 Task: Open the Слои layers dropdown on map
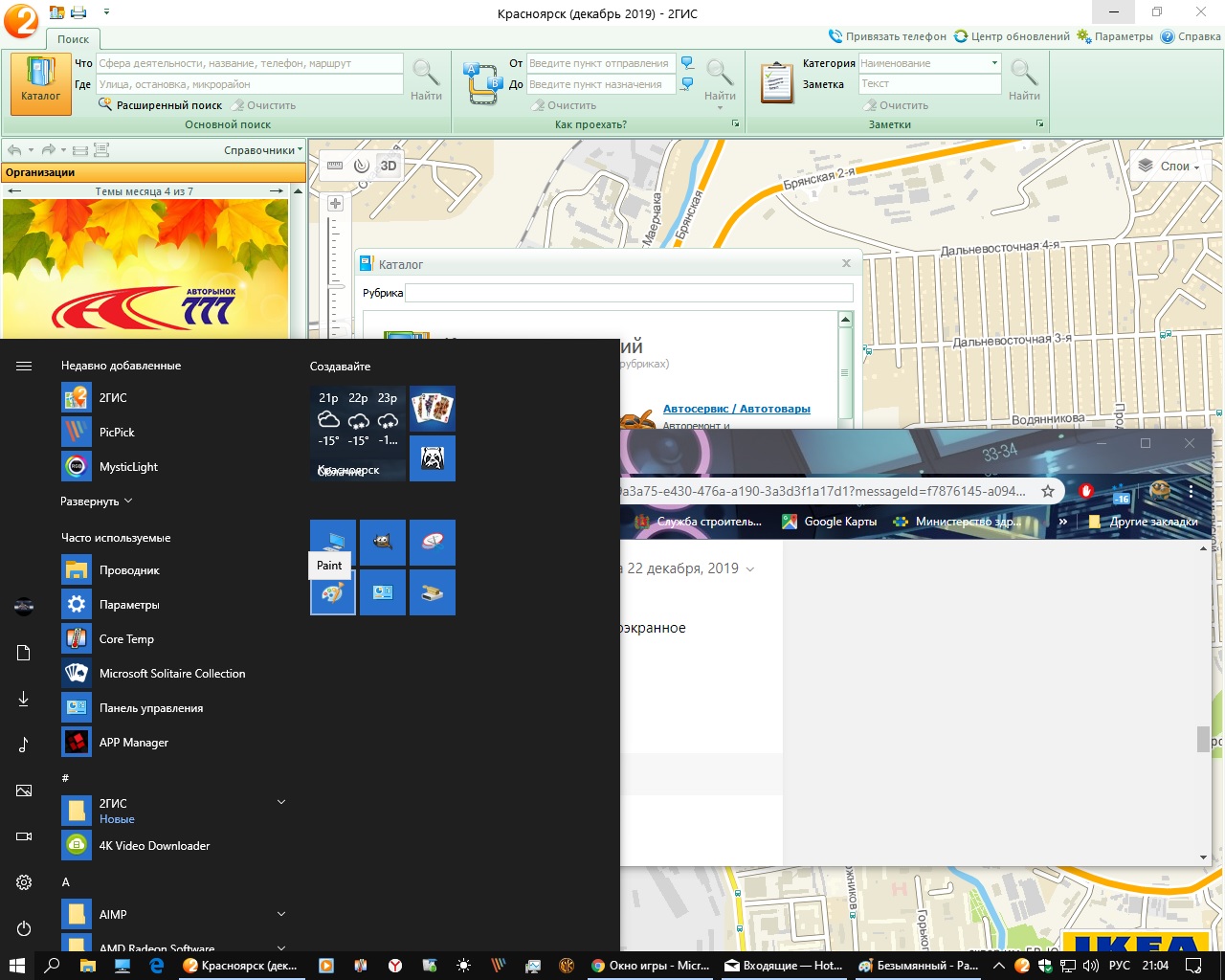1169,167
